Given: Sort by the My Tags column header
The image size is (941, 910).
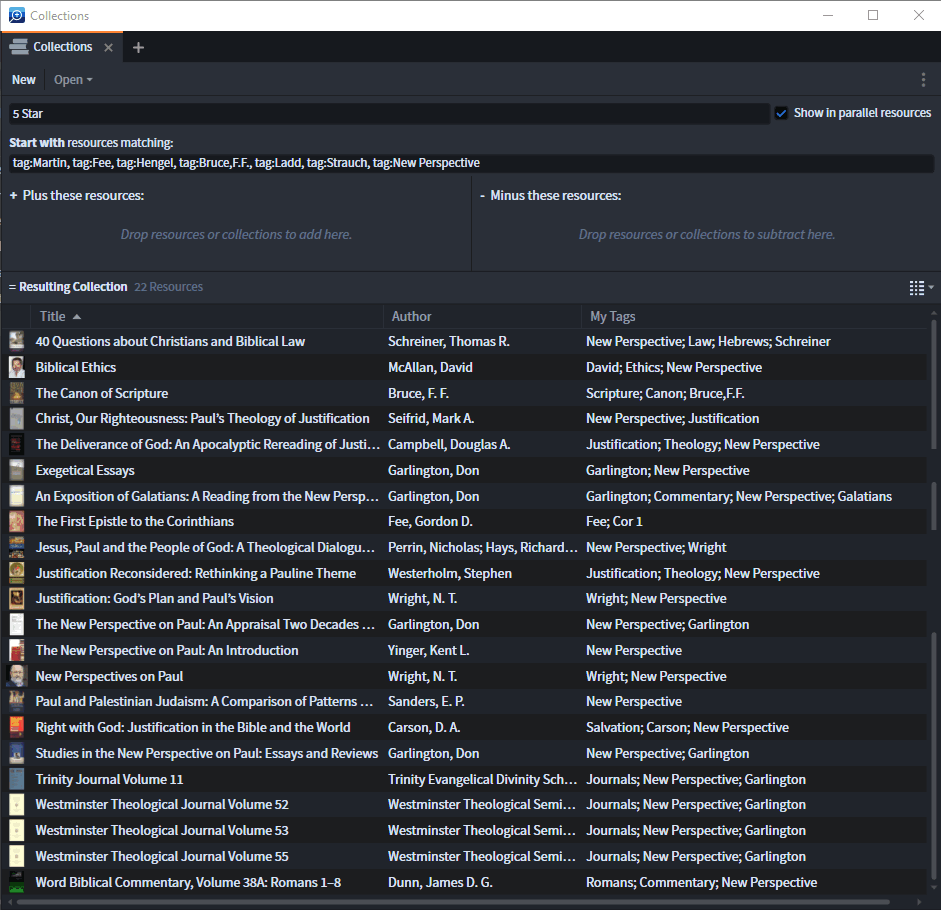Looking at the screenshot, I should pyautogui.click(x=612, y=316).
